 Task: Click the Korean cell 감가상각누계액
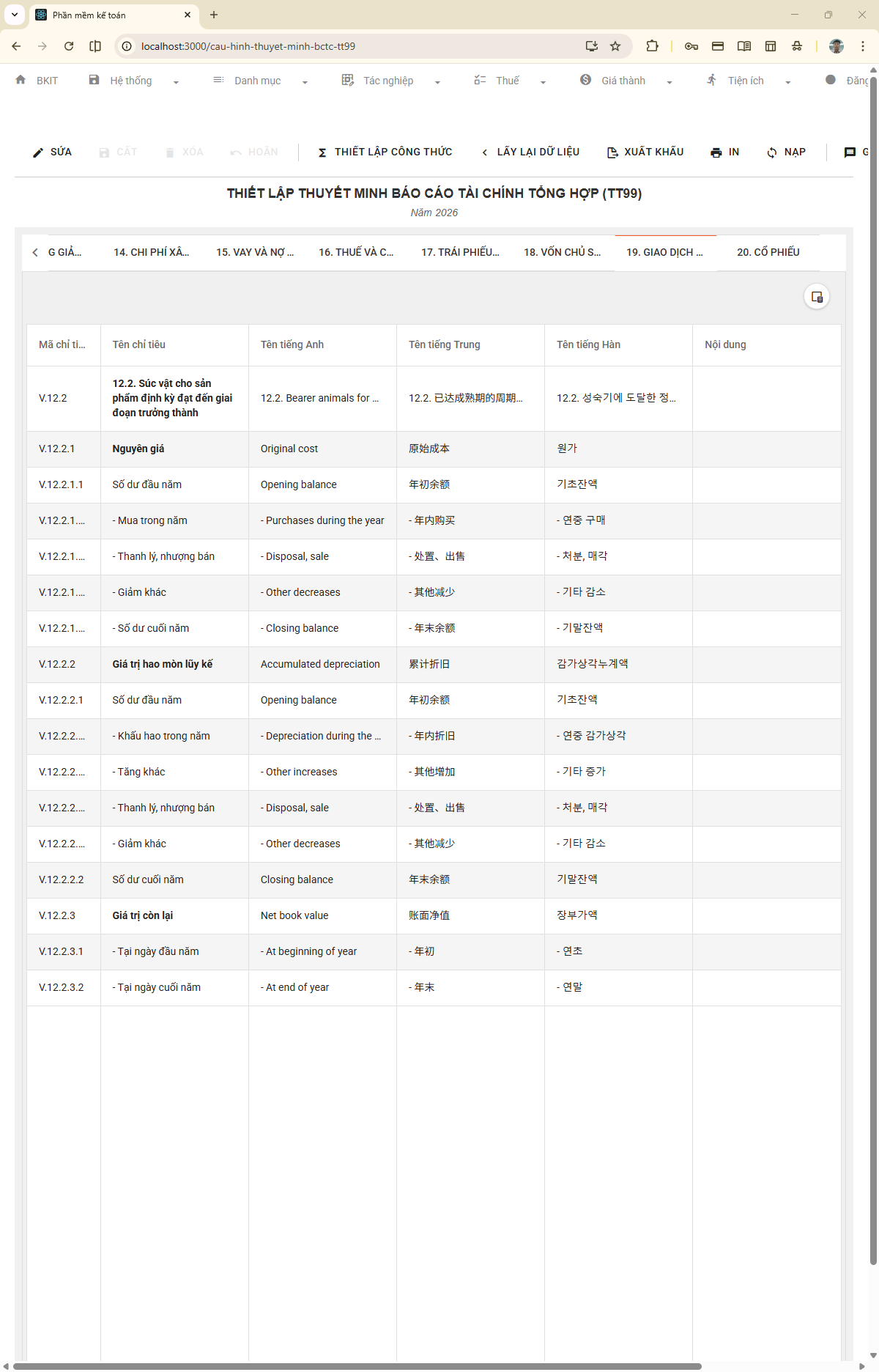(x=618, y=664)
